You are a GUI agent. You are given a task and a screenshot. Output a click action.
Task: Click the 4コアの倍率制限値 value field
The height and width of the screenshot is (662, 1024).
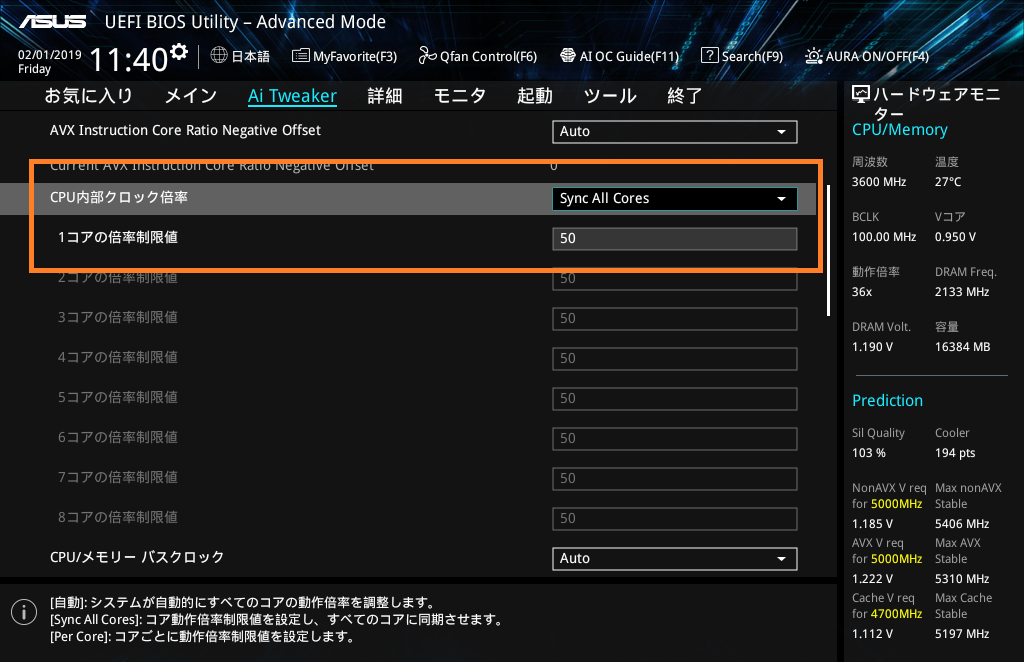click(x=675, y=358)
